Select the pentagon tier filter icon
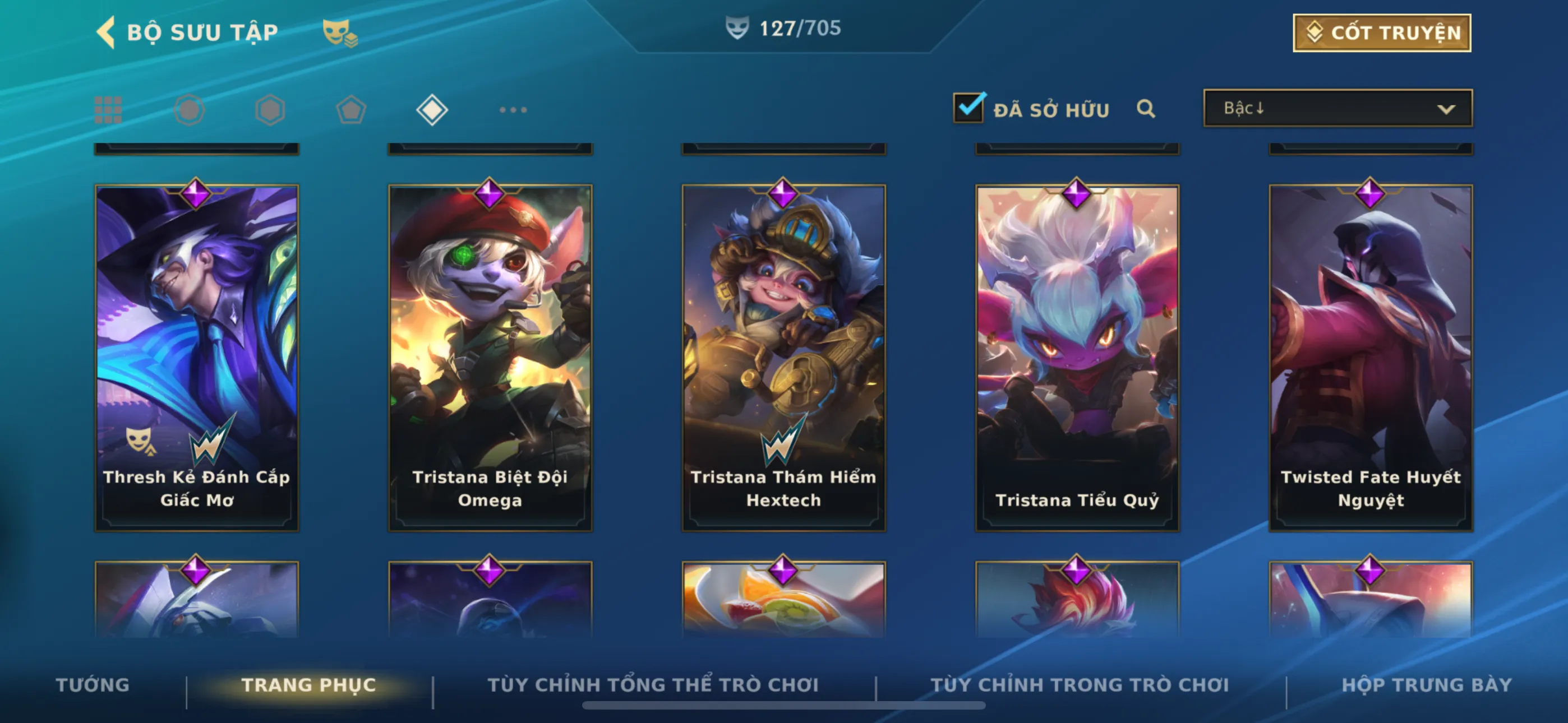 tap(351, 110)
